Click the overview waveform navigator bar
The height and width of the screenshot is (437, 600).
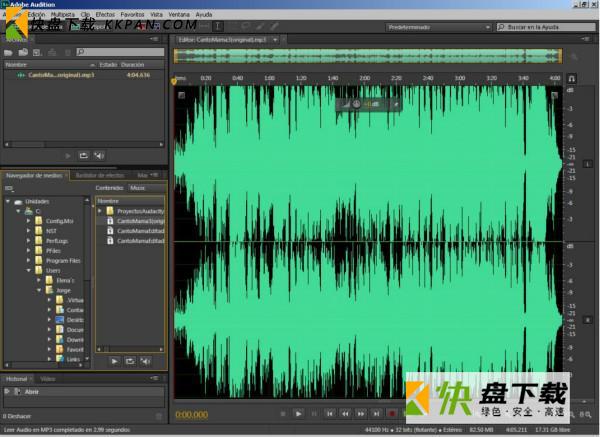pyautogui.click(x=368, y=56)
